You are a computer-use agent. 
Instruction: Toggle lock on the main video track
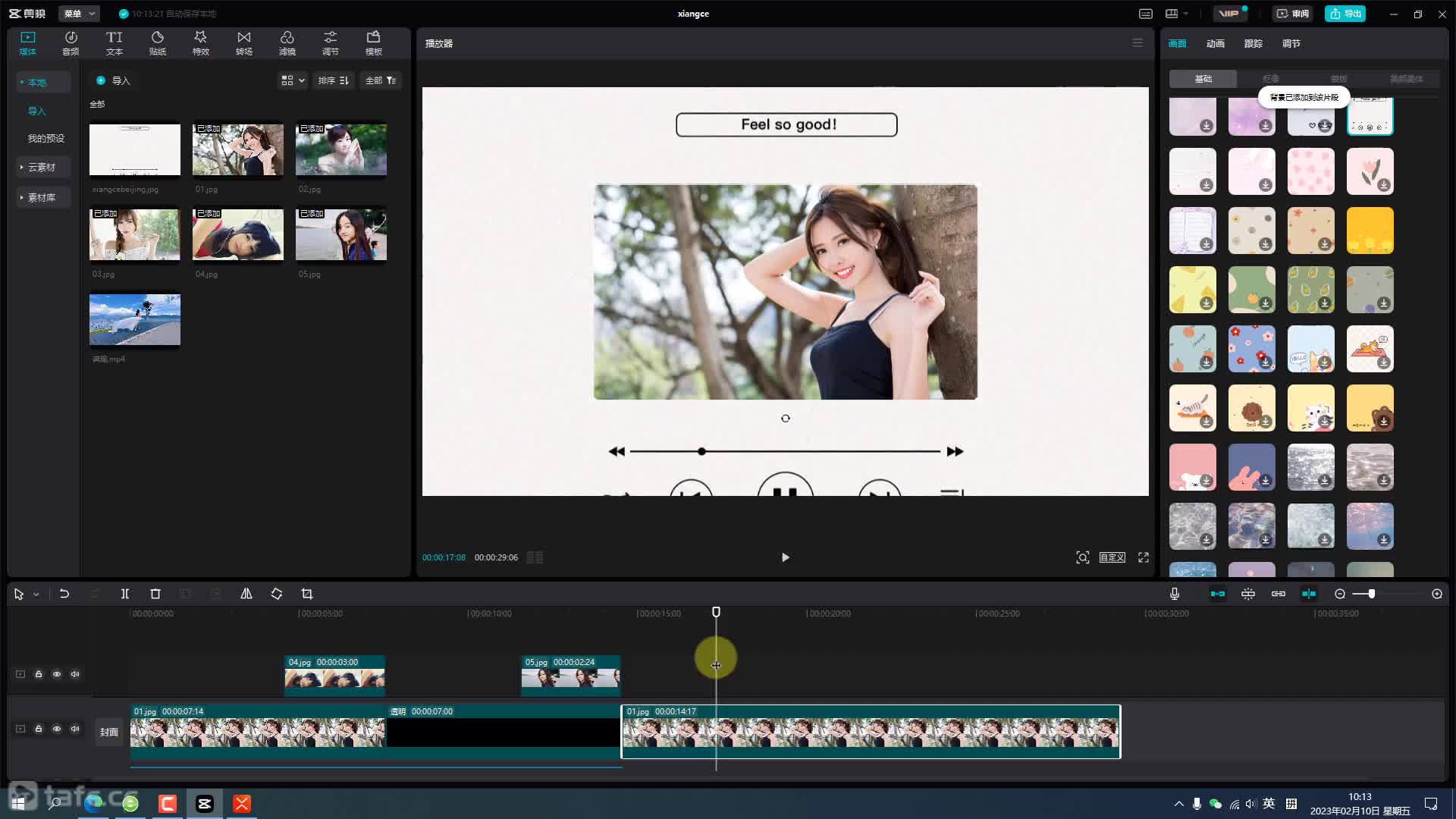[x=39, y=729]
